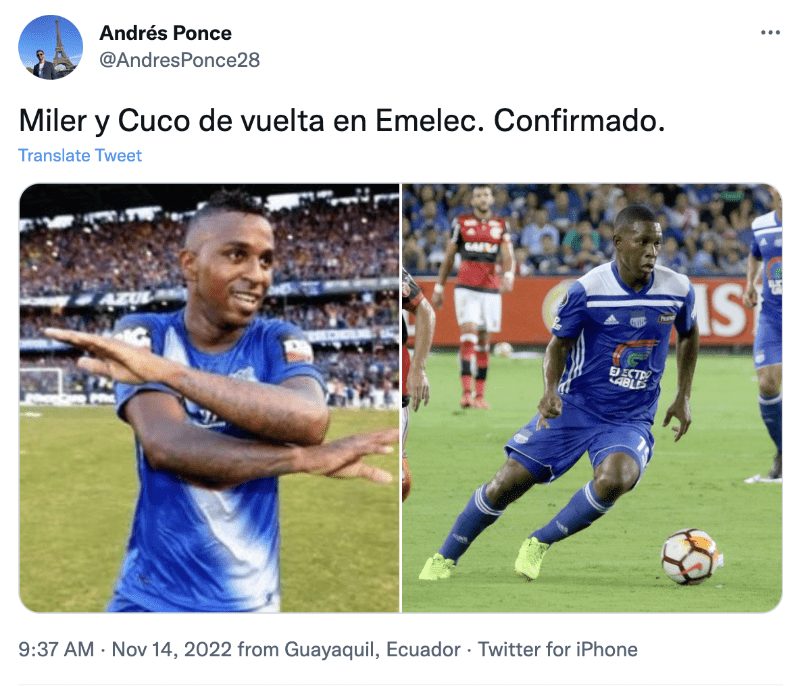Open the @AndresPonce28 handle

180,60
